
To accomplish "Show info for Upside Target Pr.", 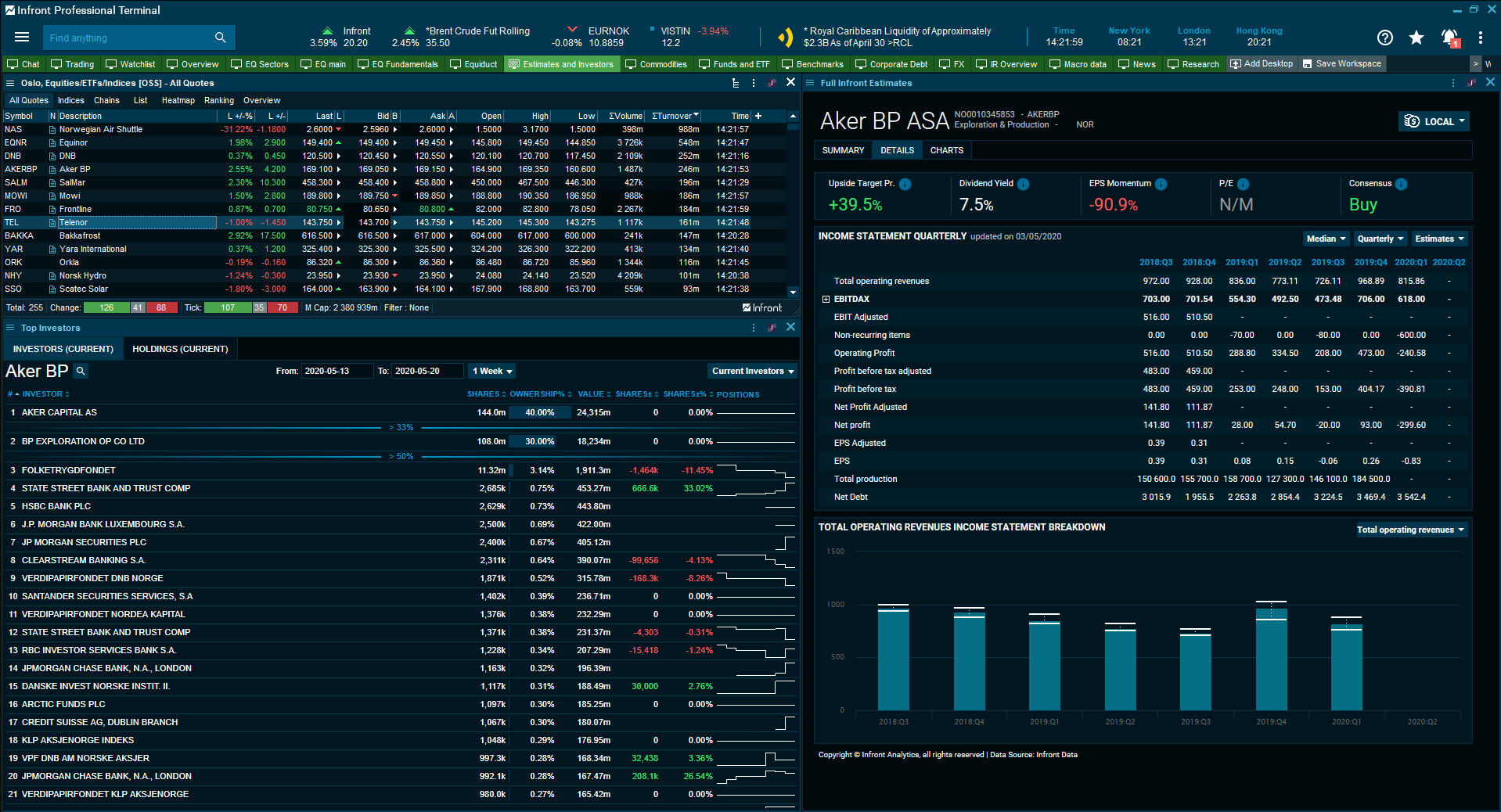I will [905, 184].
